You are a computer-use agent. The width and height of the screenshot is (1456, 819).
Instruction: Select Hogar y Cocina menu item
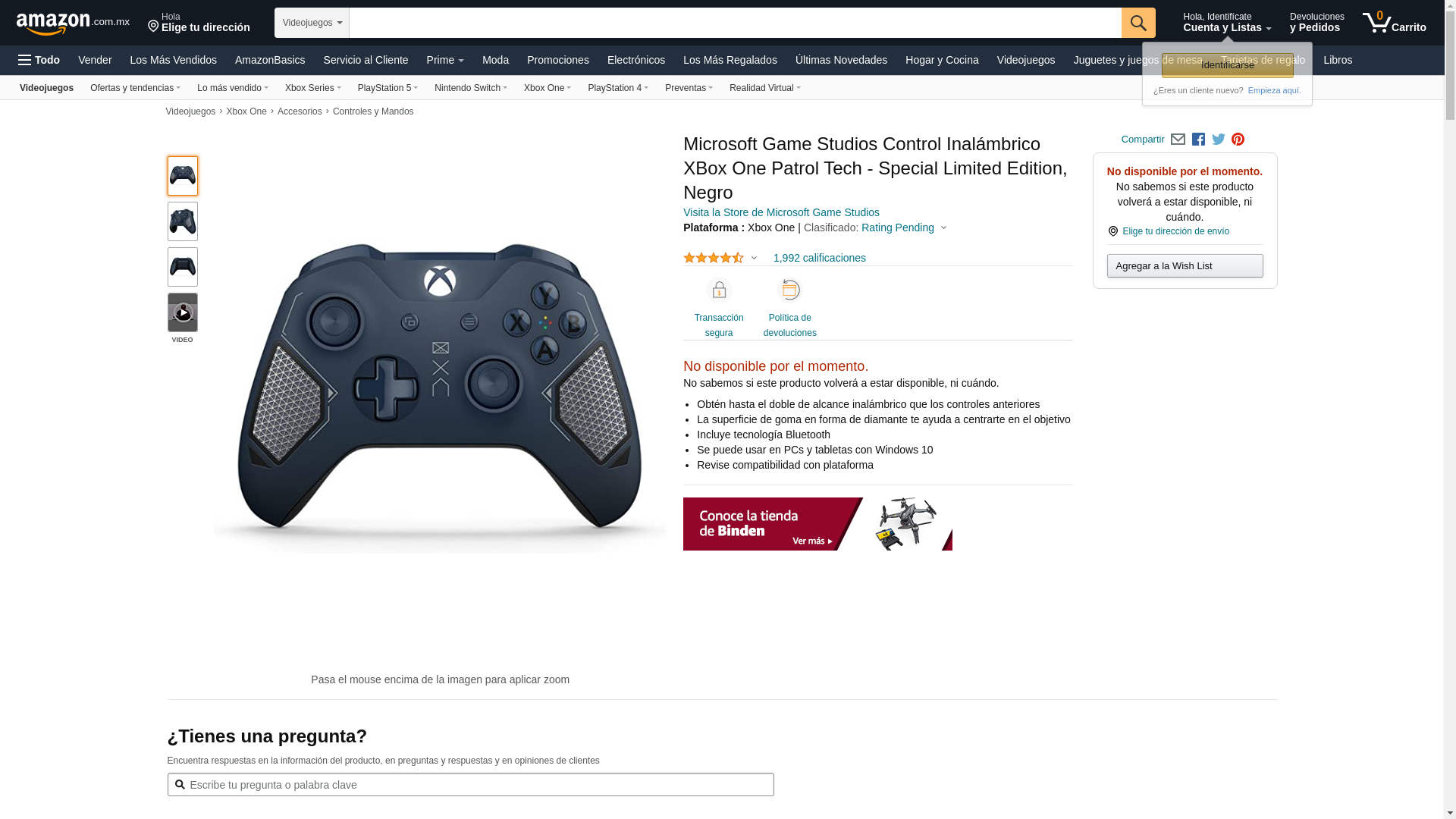point(942,60)
